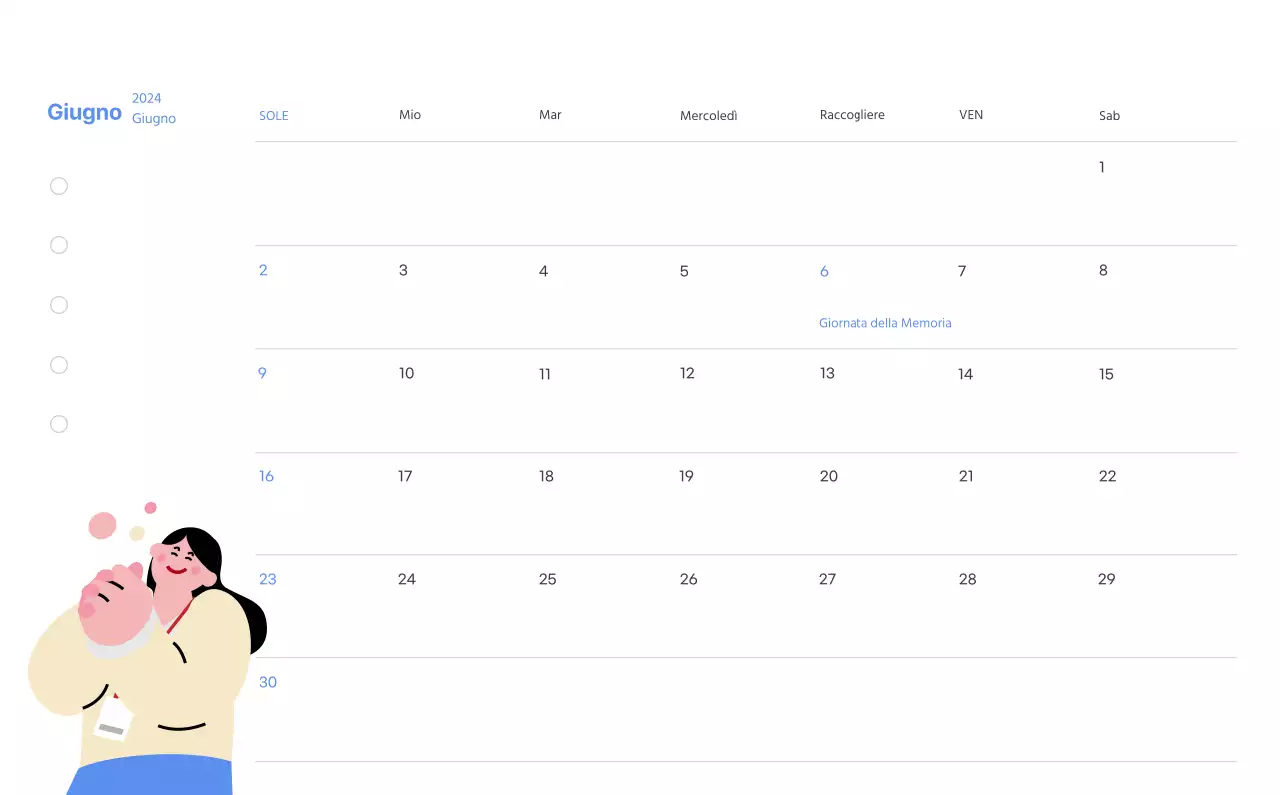Select the first circle marker in the sidebar
This screenshot has width=1280, height=795.
tap(59, 186)
